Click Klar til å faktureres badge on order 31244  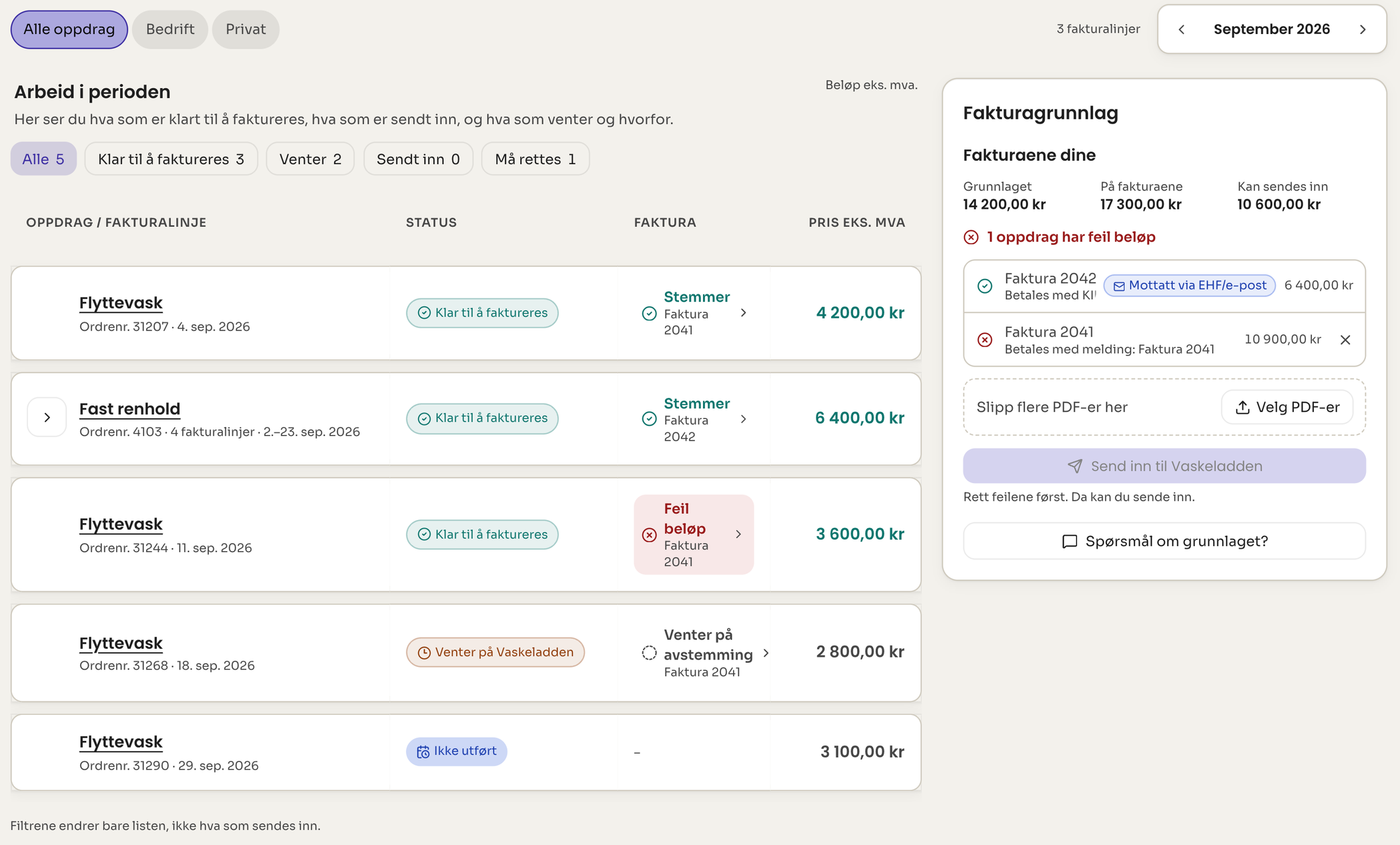click(482, 535)
